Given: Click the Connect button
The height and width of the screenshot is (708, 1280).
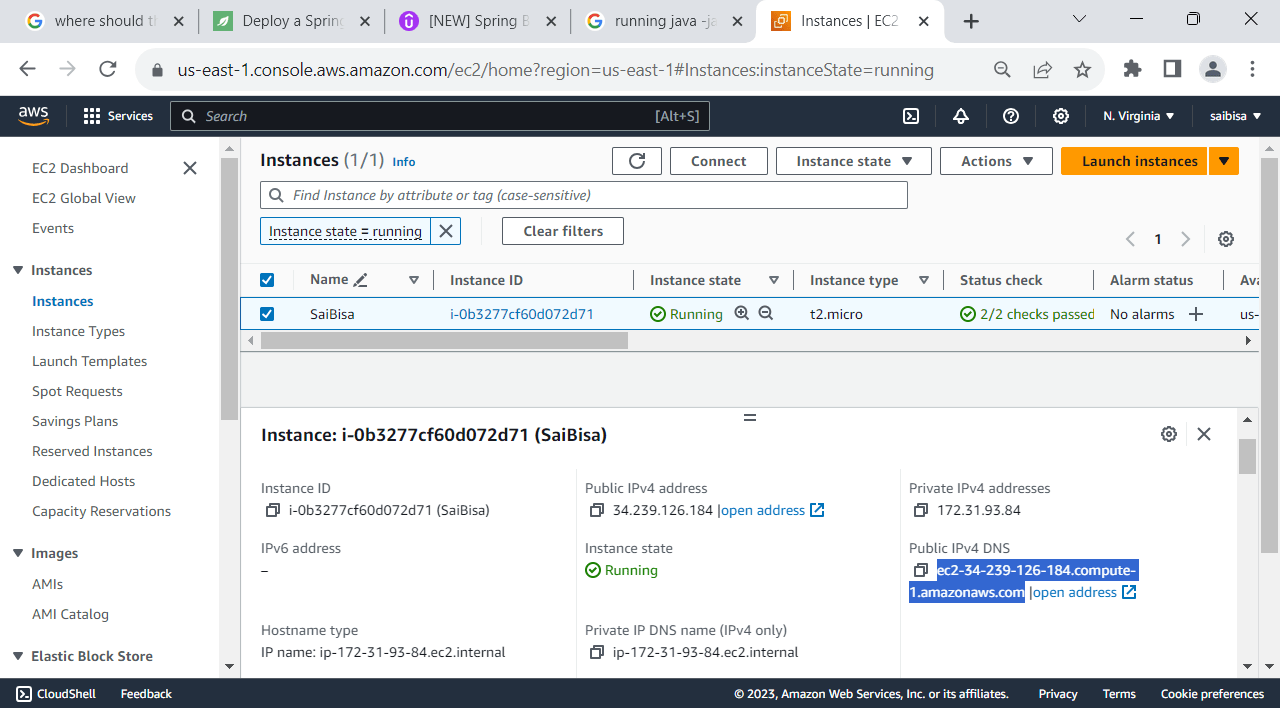Looking at the screenshot, I should 718,160.
